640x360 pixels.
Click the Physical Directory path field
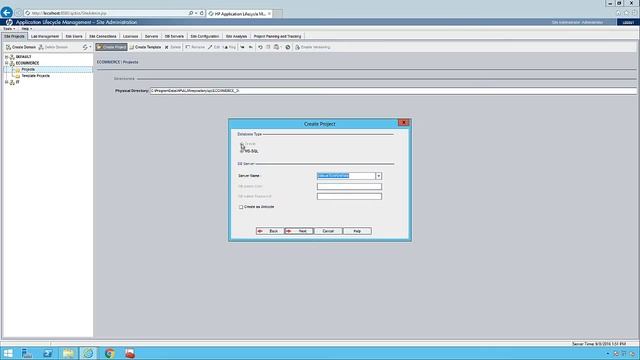tap(393, 91)
